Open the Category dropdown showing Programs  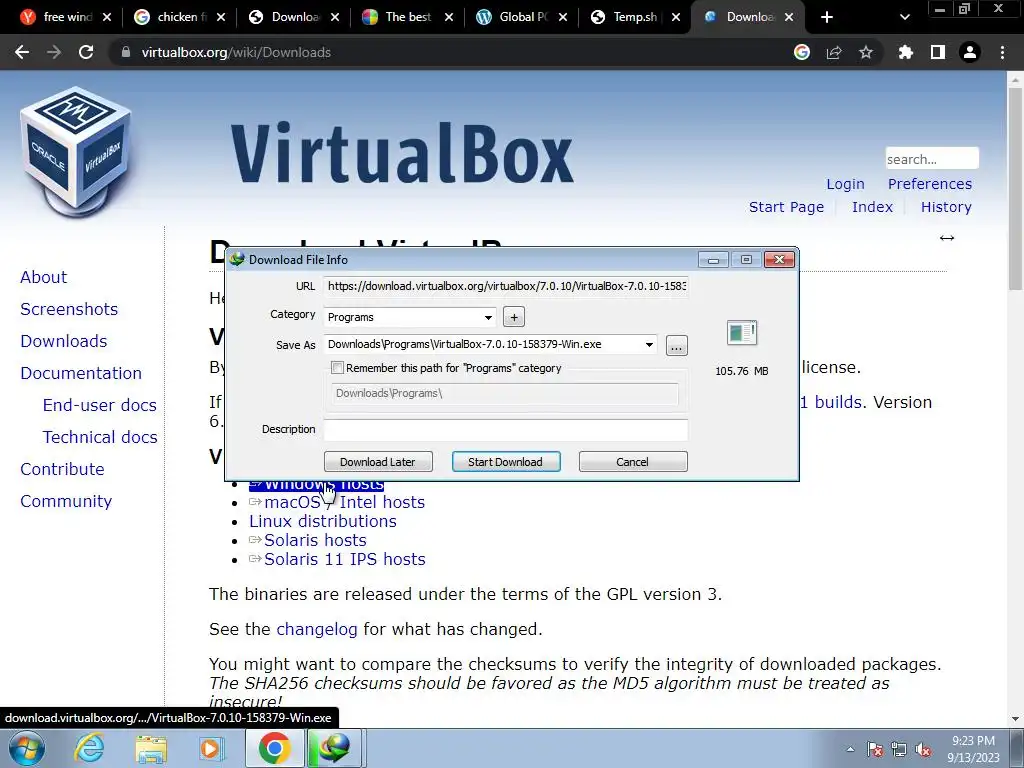point(409,317)
